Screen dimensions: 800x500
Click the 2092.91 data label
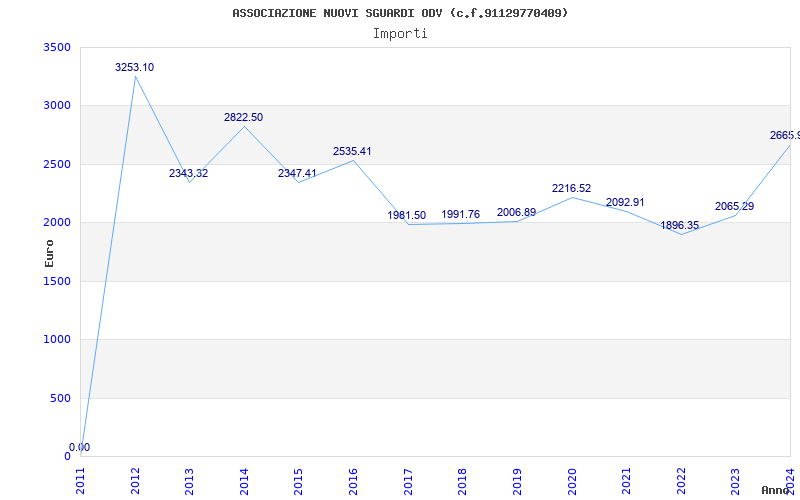pyautogui.click(x=625, y=203)
